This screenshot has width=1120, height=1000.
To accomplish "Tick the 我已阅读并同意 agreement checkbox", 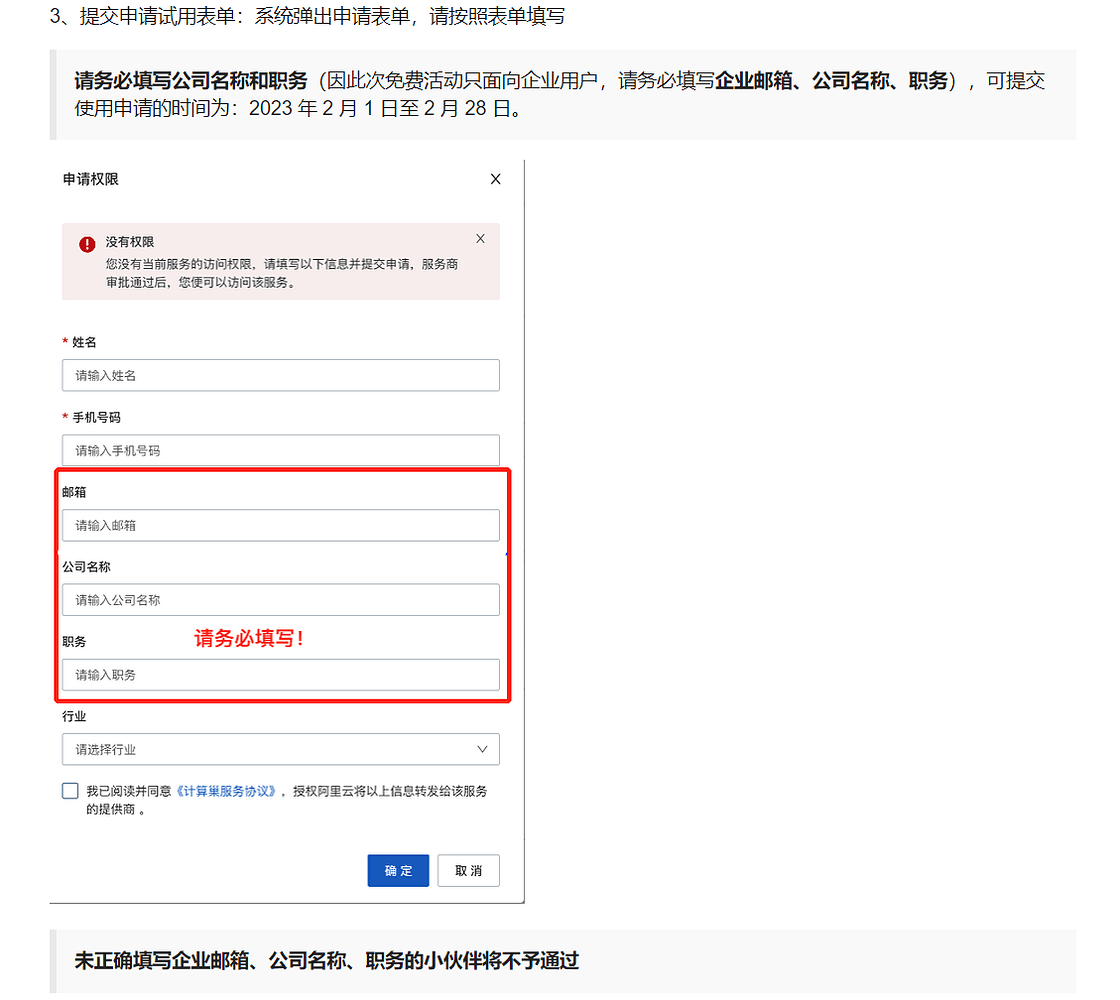I will (70, 791).
